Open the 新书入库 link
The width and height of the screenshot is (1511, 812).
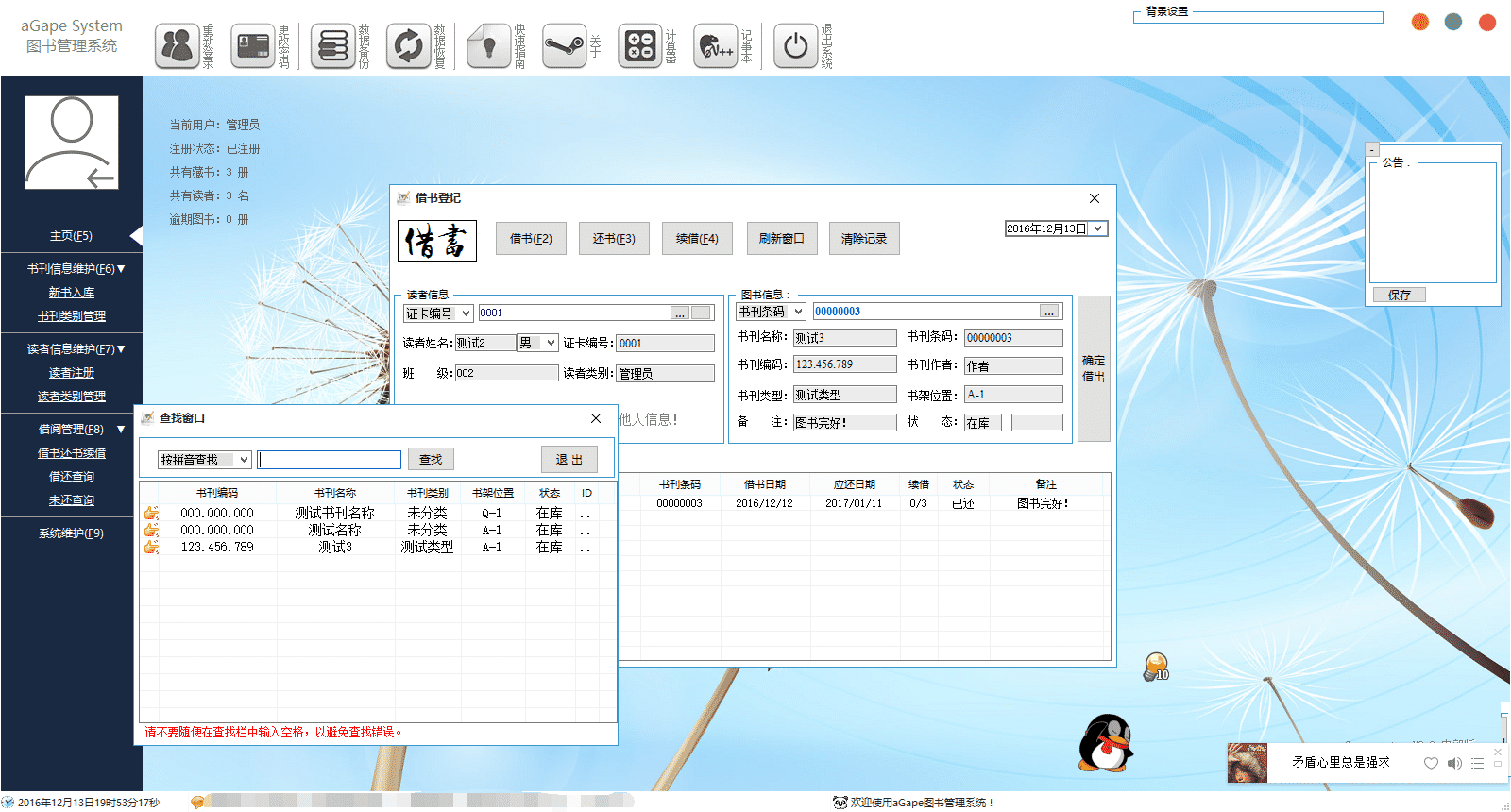(x=72, y=293)
